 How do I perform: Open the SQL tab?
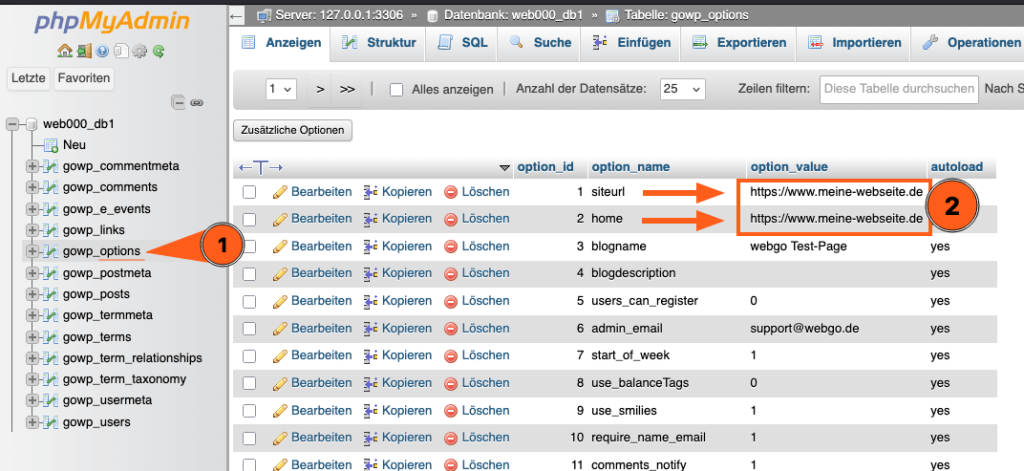click(462, 42)
